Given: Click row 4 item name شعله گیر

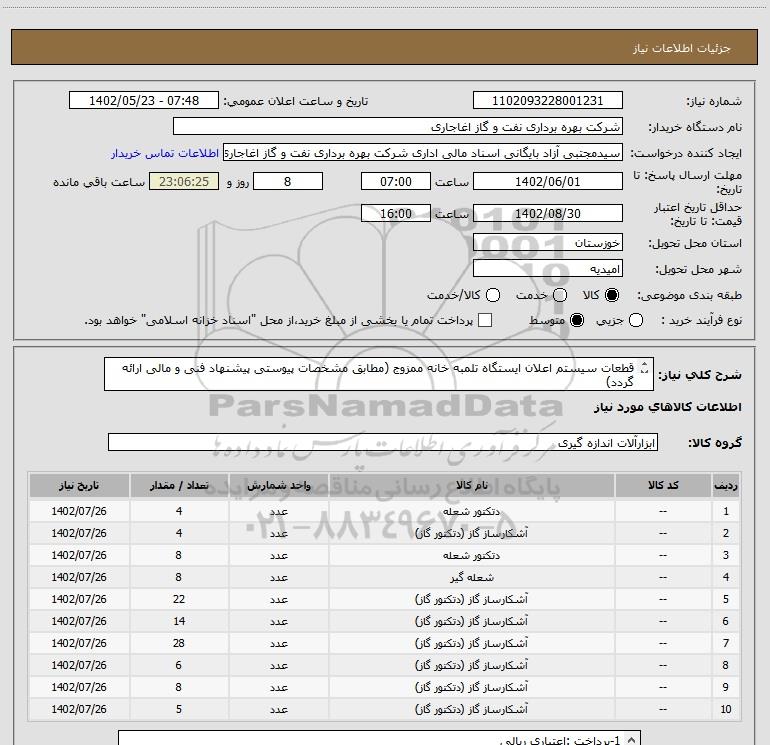Looking at the screenshot, I should pos(471,578).
